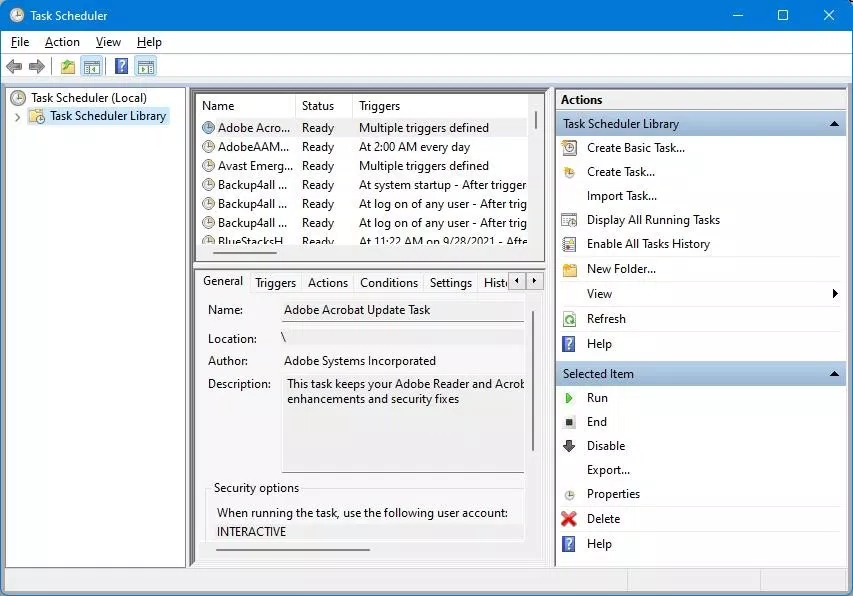
Task: Disable the selected Adobe task
Action: point(606,445)
